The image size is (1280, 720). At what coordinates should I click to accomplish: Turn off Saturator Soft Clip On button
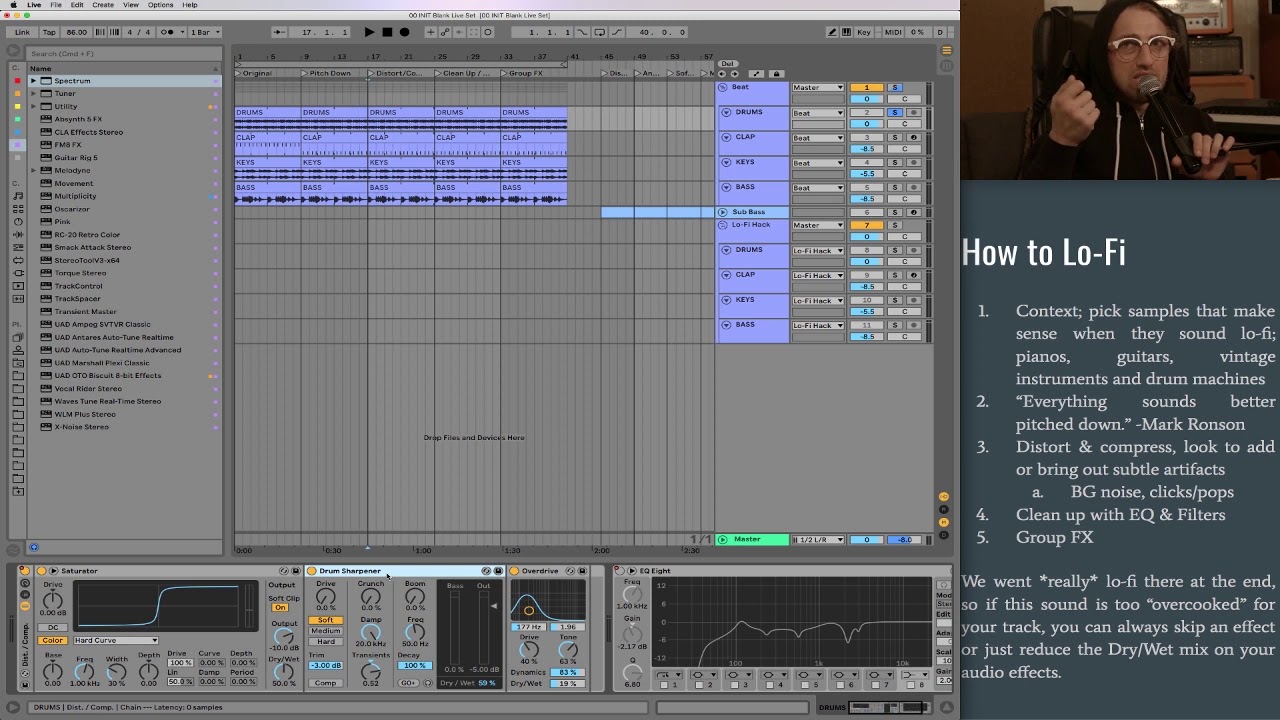[x=280, y=608]
